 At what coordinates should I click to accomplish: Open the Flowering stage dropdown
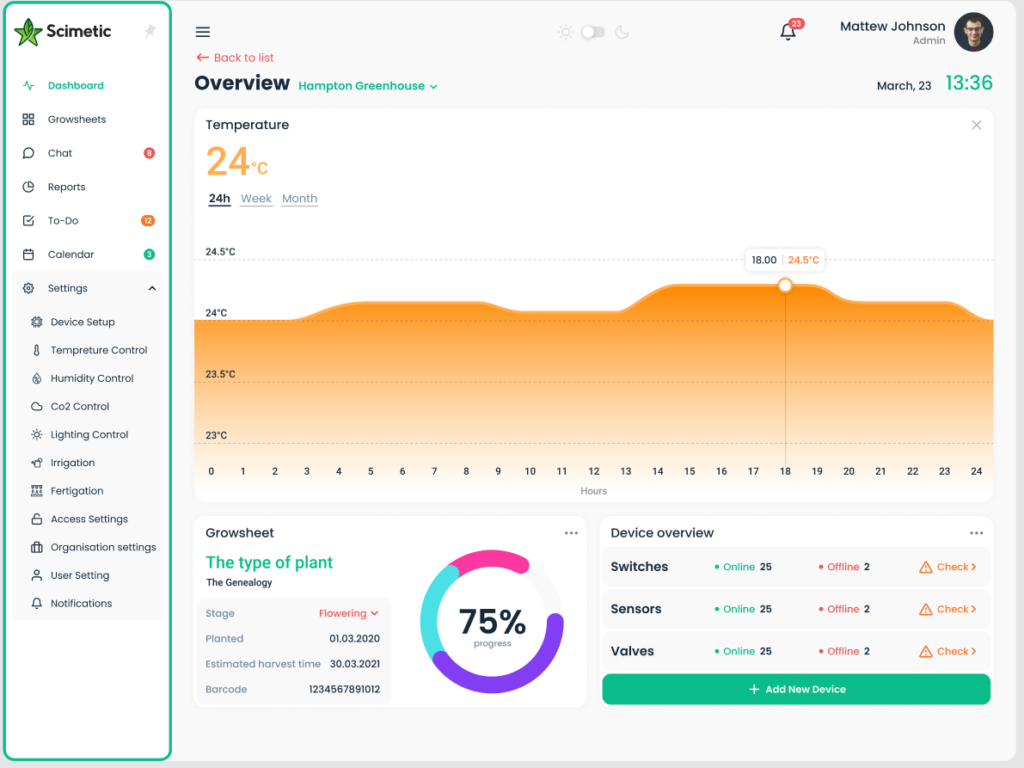coord(349,613)
